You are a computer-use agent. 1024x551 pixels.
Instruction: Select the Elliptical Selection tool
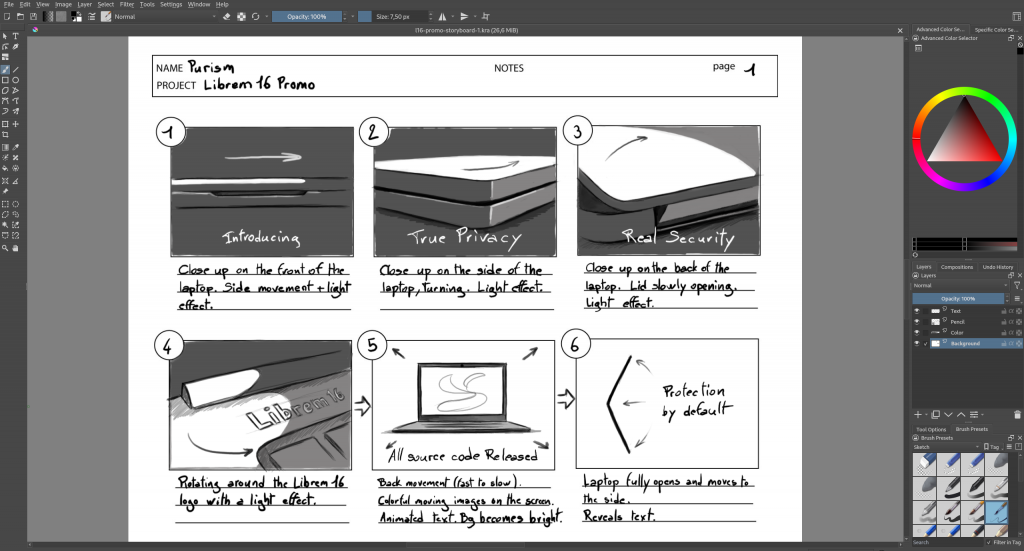(x=16, y=204)
